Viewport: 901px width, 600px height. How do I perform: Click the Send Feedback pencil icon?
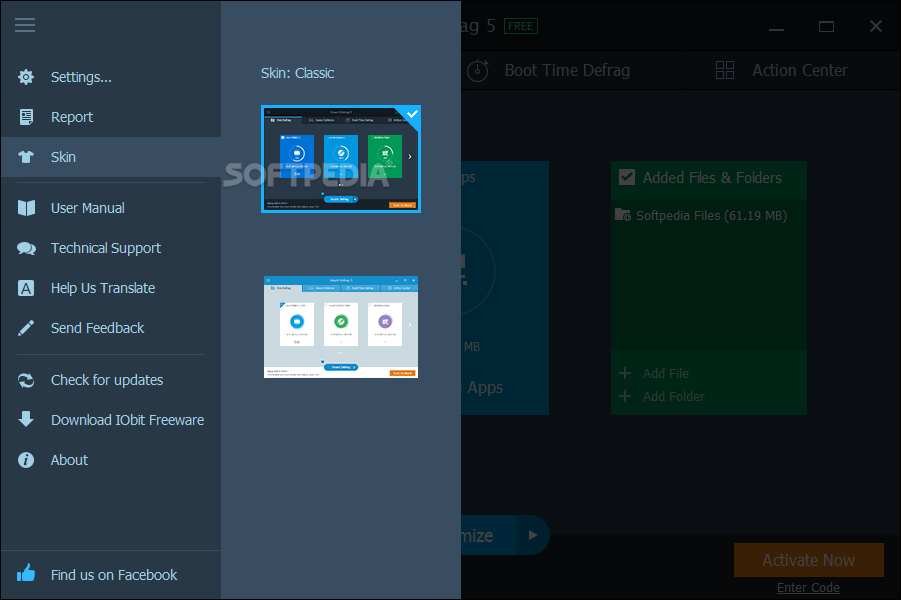coord(26,328)
